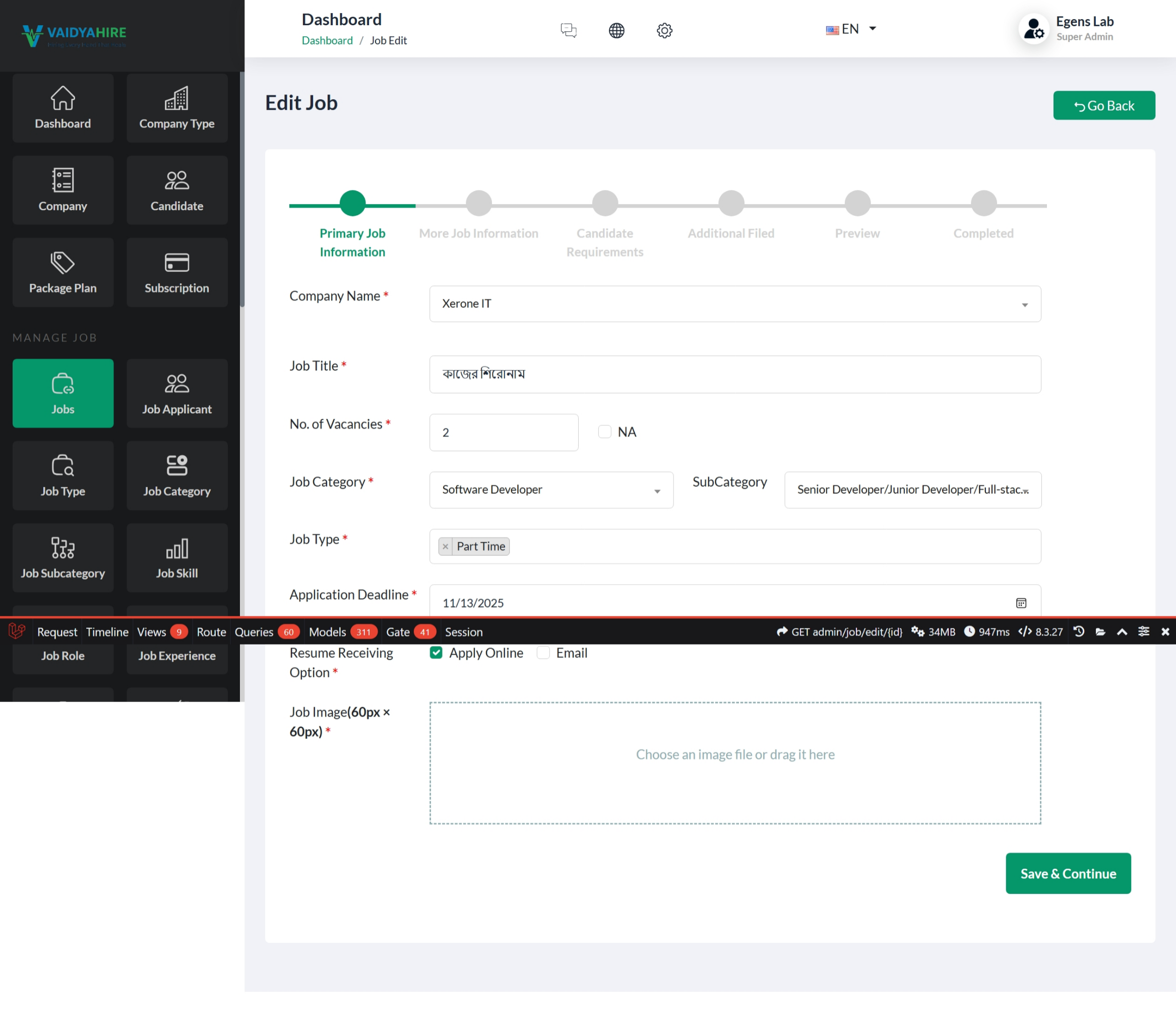Go to Package Plan in sidebar
The height and width of the screenshot is (1016, 1176).
point(63,273)
